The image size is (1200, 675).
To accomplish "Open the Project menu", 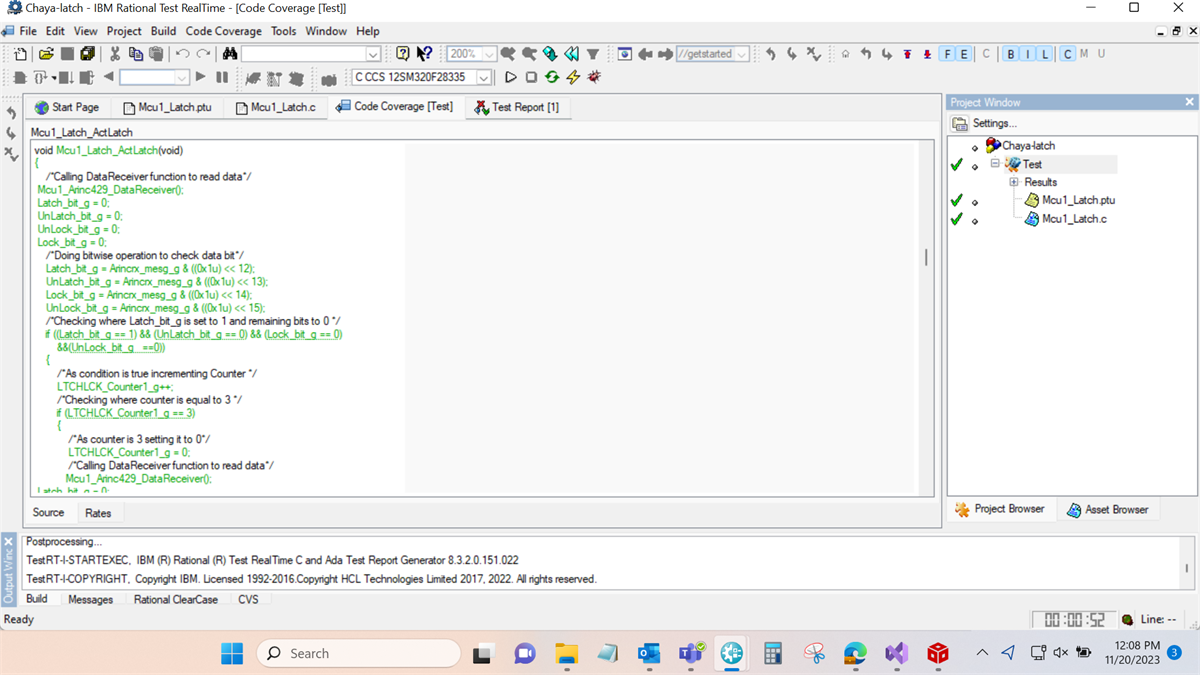I will [124, 31].
